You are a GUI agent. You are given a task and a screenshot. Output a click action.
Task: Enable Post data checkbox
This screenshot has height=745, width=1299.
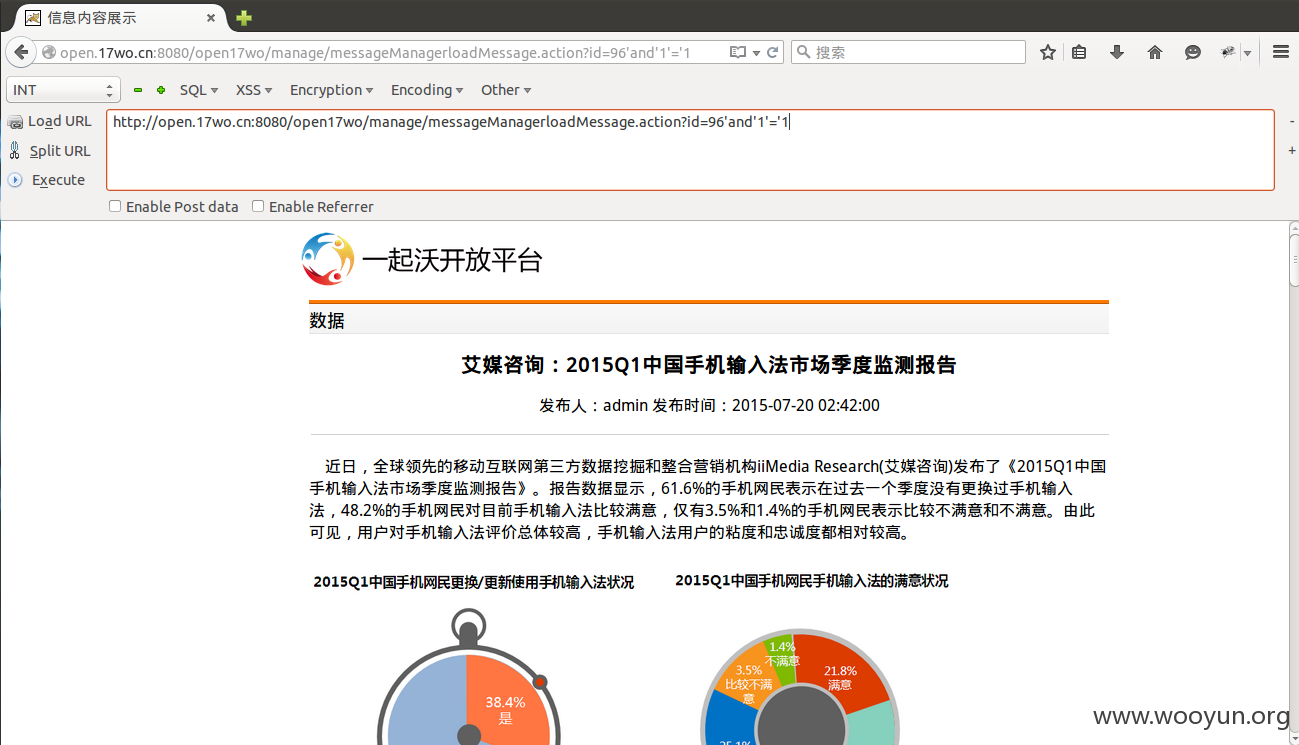pyautogui.click(x=115, y=206)
